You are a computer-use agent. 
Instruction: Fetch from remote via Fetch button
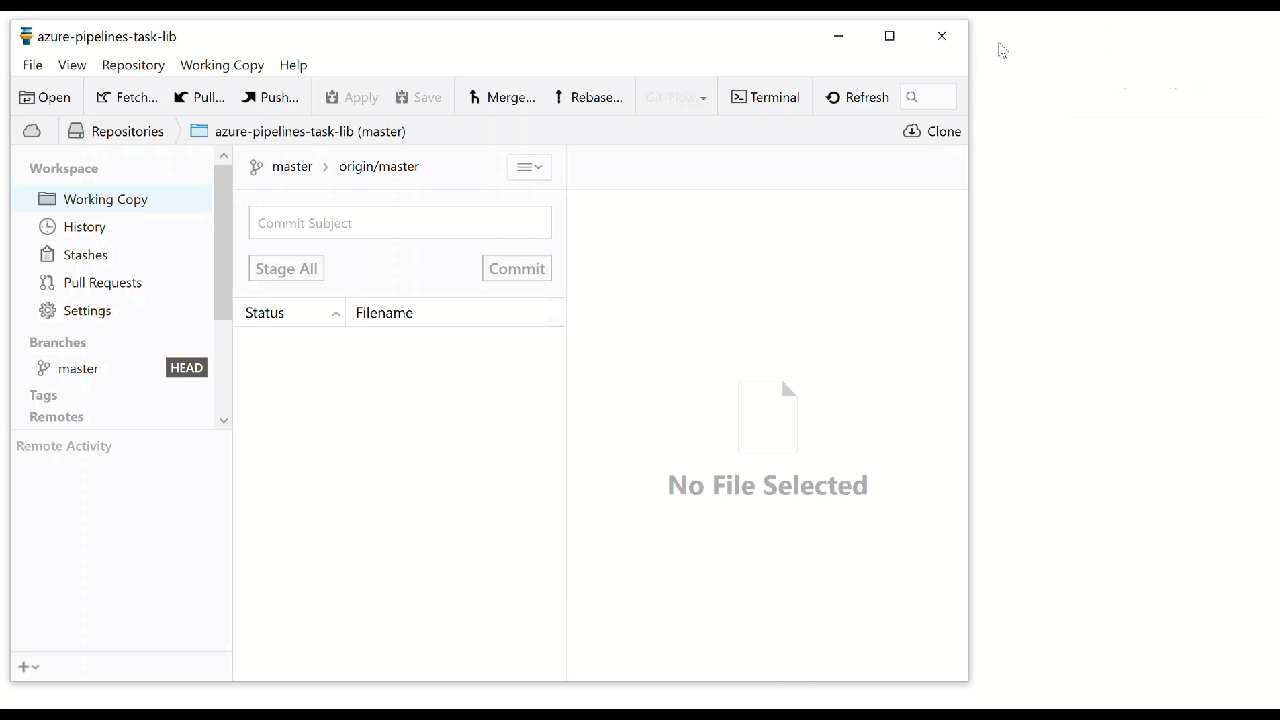click(127, 97)
